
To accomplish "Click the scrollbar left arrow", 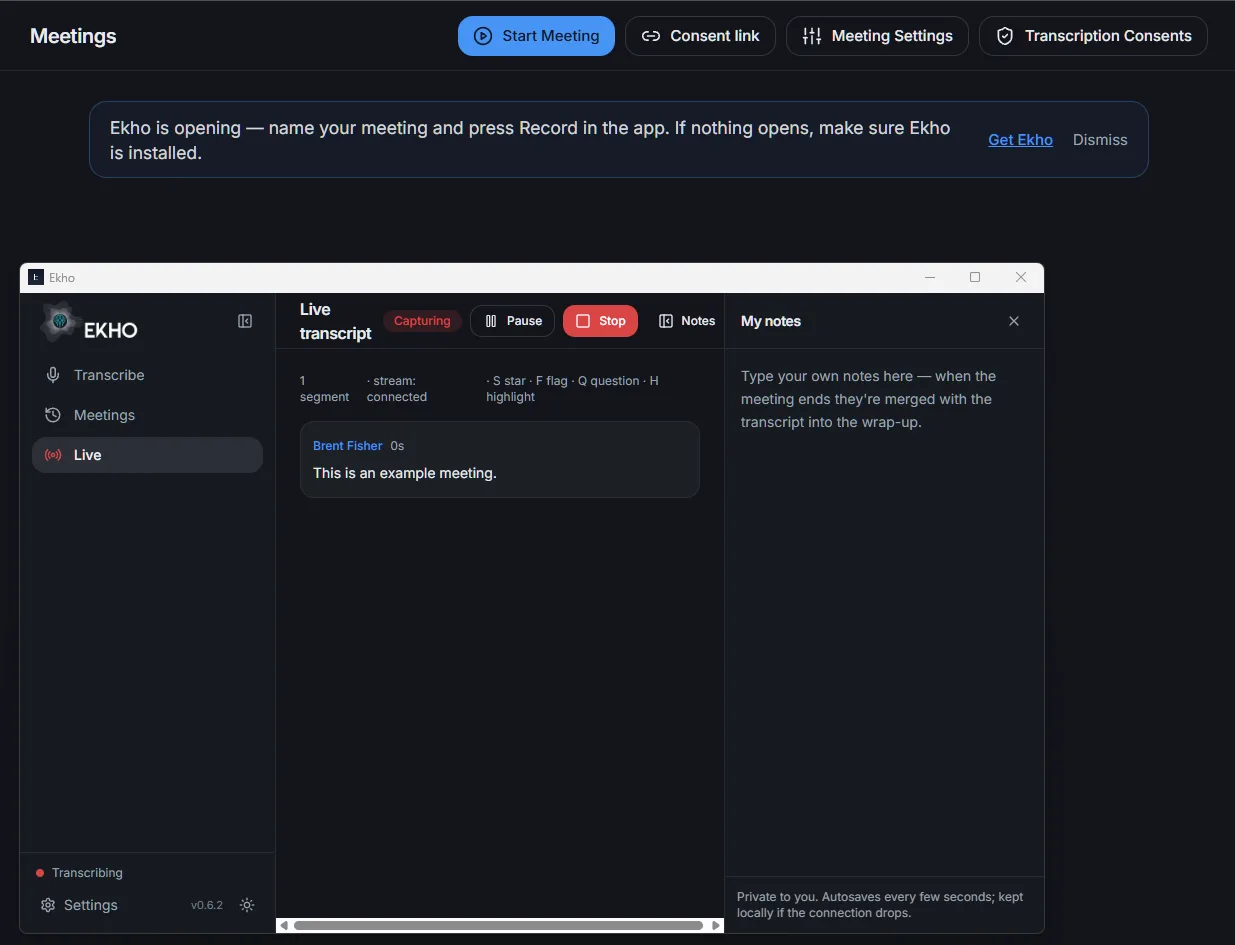I will point(284,926).
